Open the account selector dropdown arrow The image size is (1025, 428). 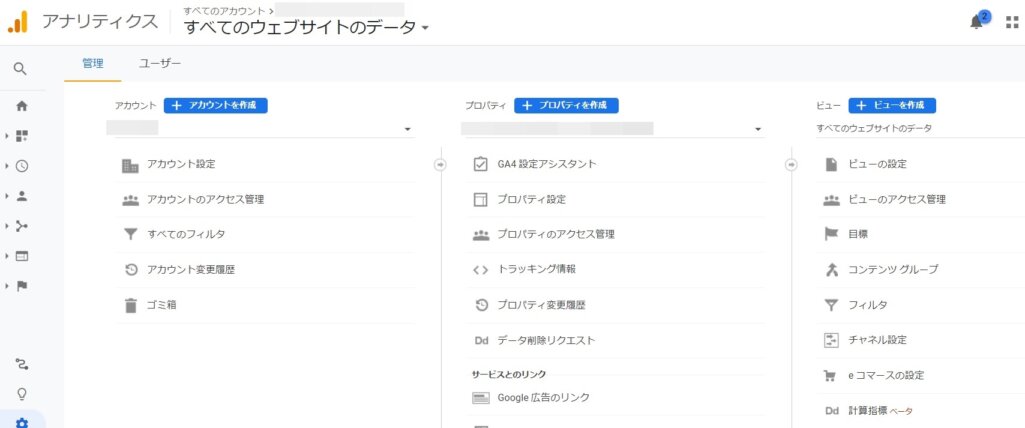tap(408, 129)
